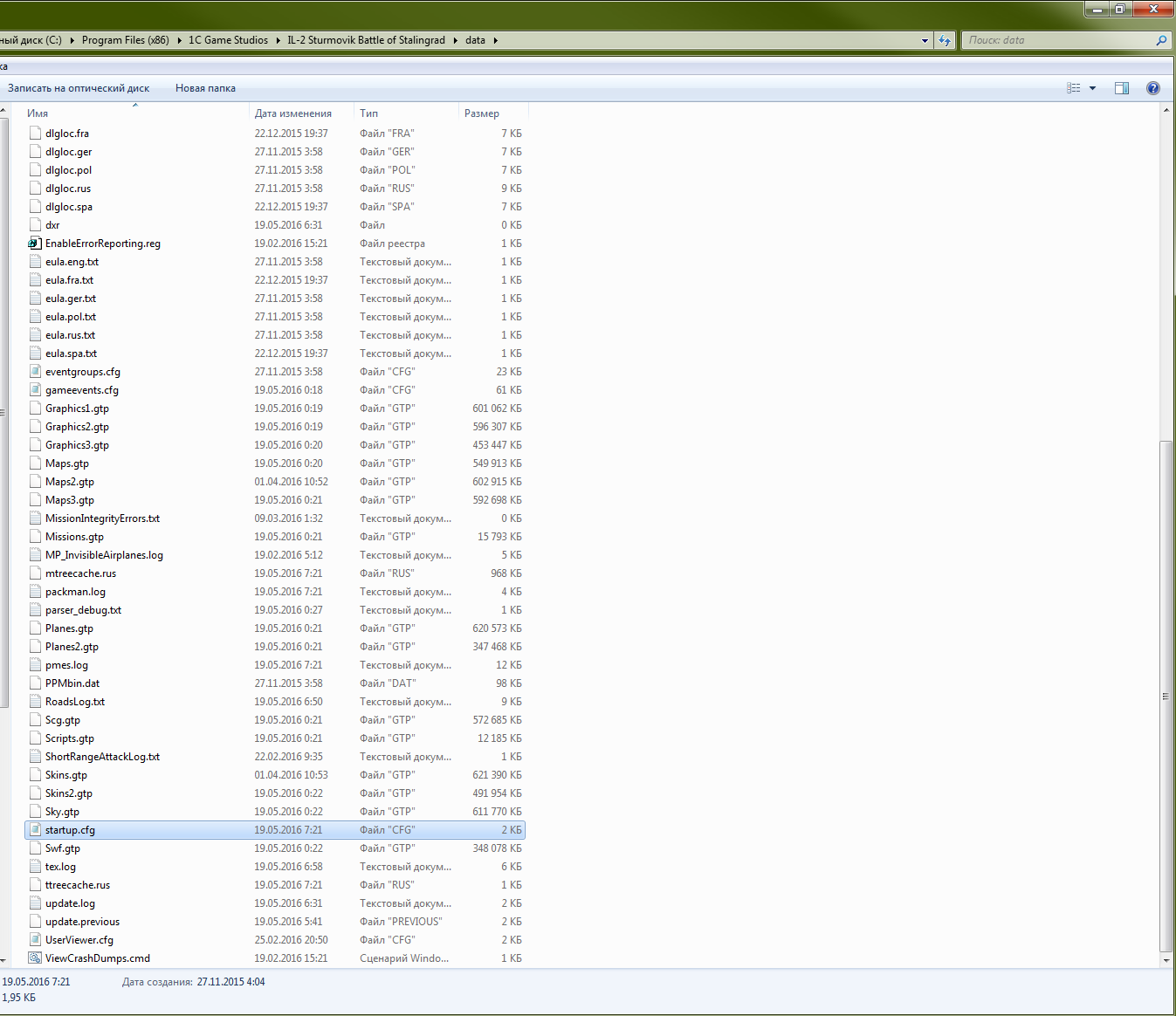Click the Skins.gtp file icon
Image resolution: width=1176 pixels, height=1016 pixels.
pos(35,775)
